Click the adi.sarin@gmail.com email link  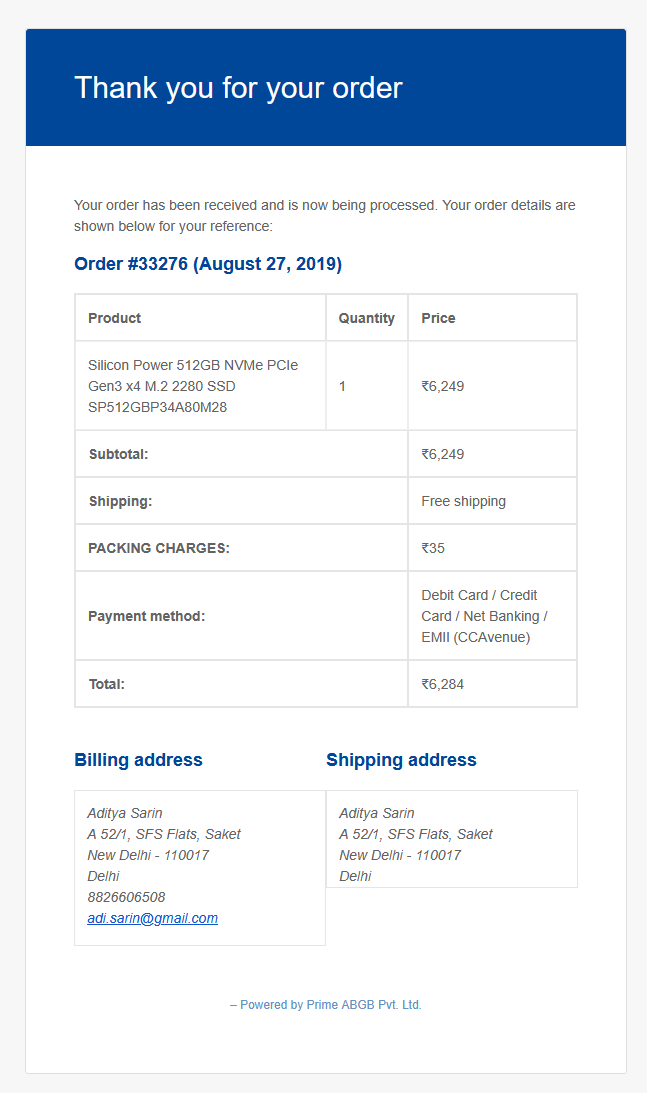(x=152, y=918)
